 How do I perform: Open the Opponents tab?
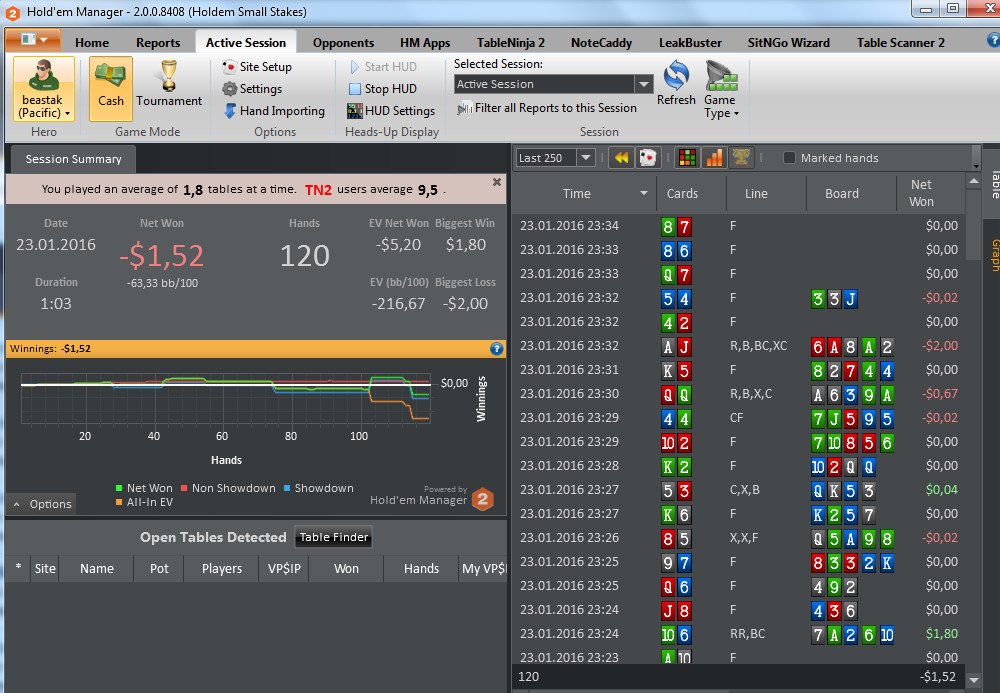[343, 43]
